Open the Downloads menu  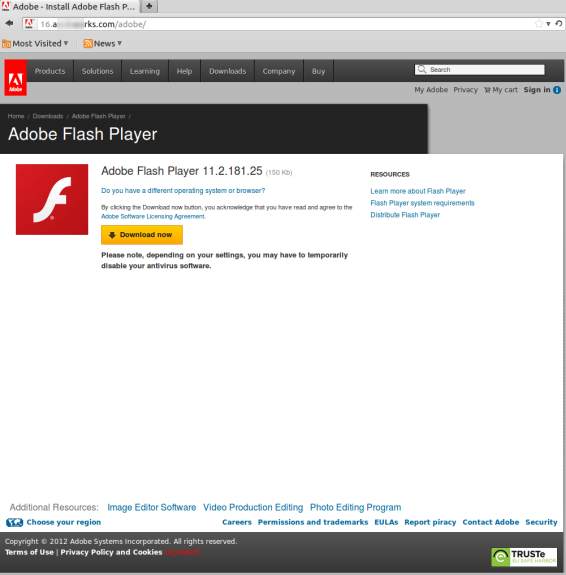tap(227, 71)
